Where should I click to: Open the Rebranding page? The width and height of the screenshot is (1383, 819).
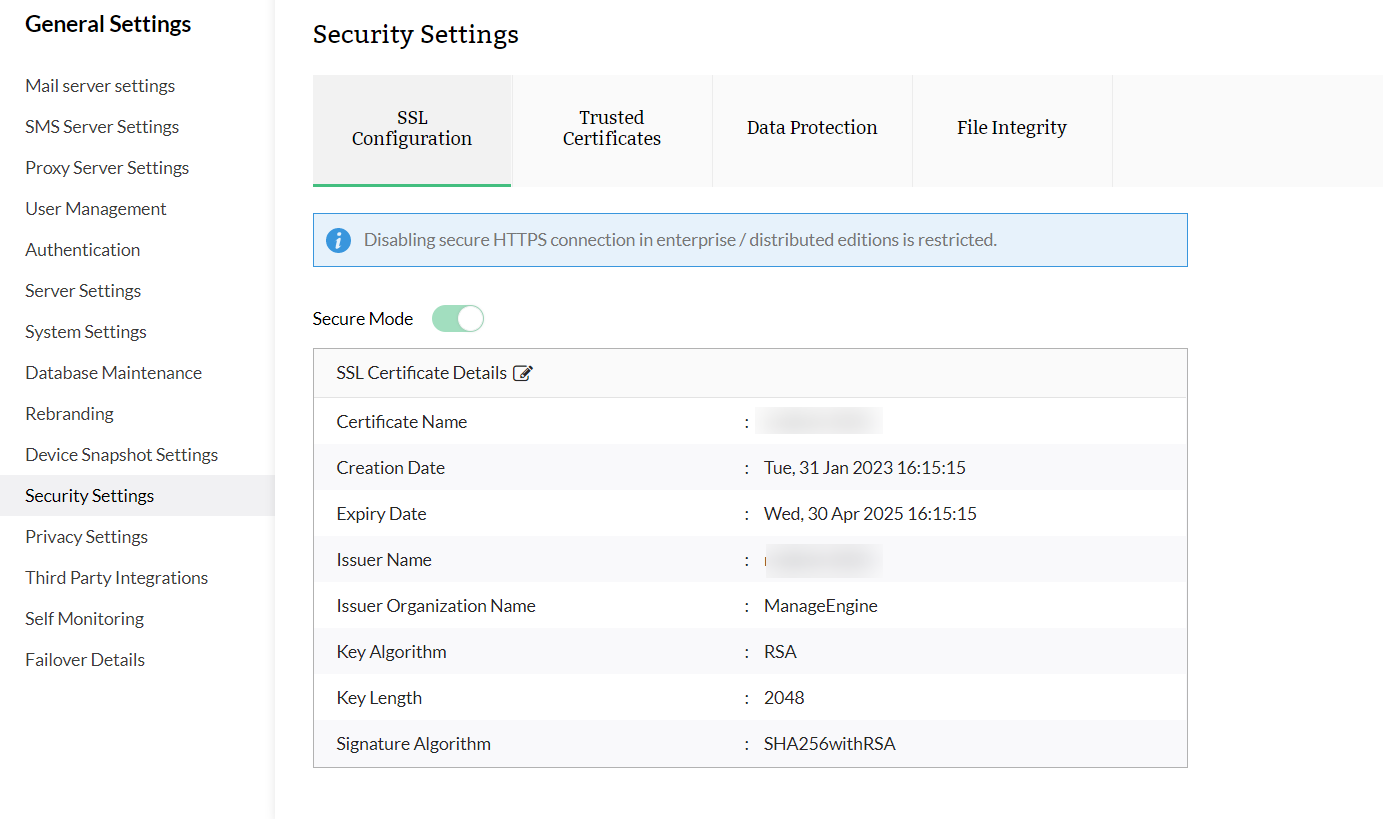pos(68,413)
